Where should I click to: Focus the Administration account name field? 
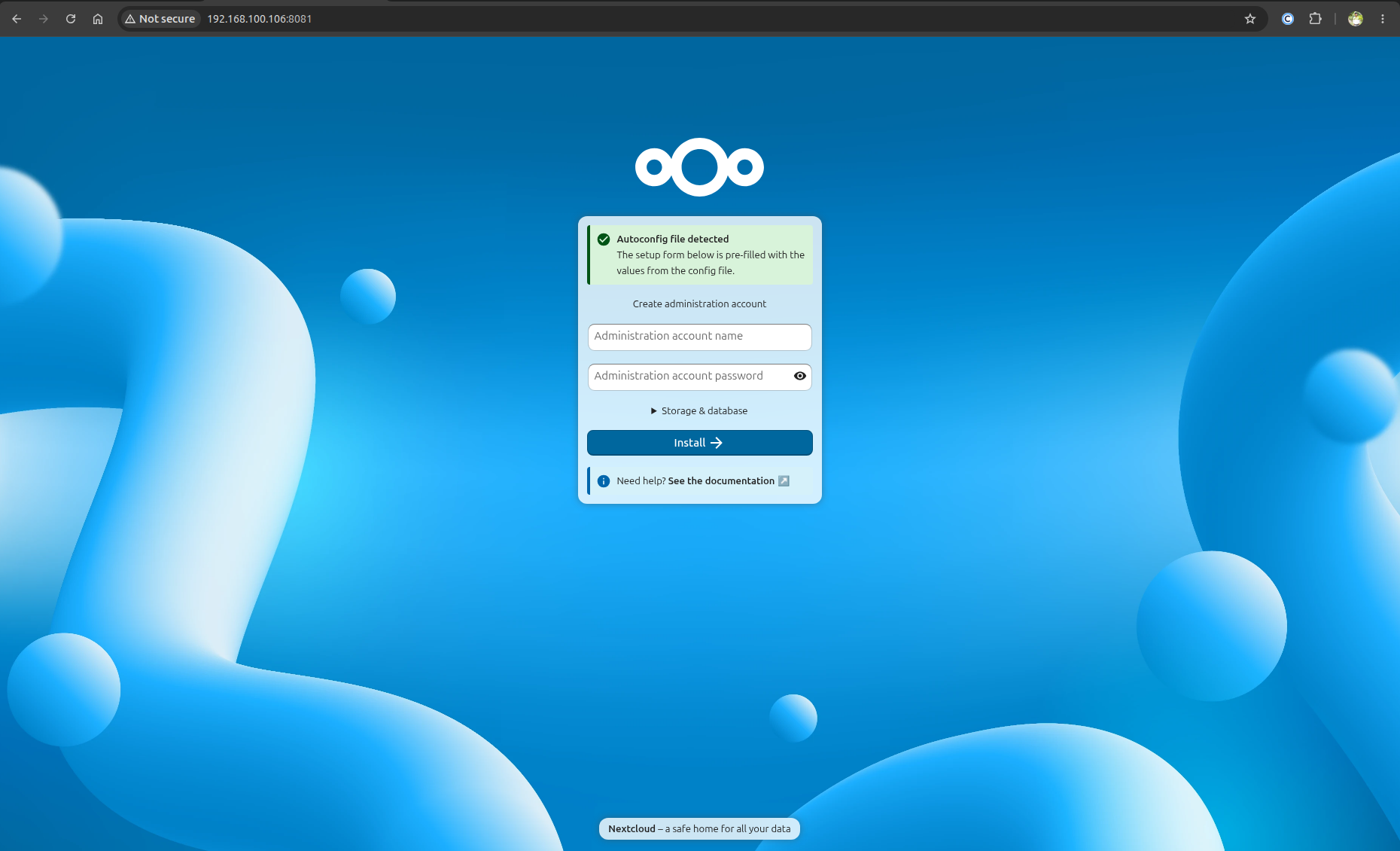700,337
